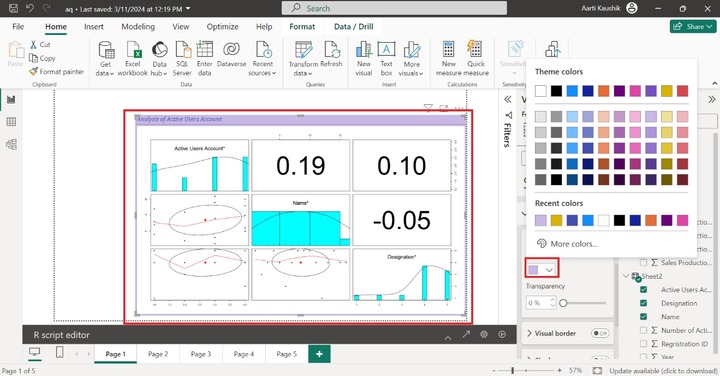Insert a Text box
720x376 pixels.
point(387,58)
